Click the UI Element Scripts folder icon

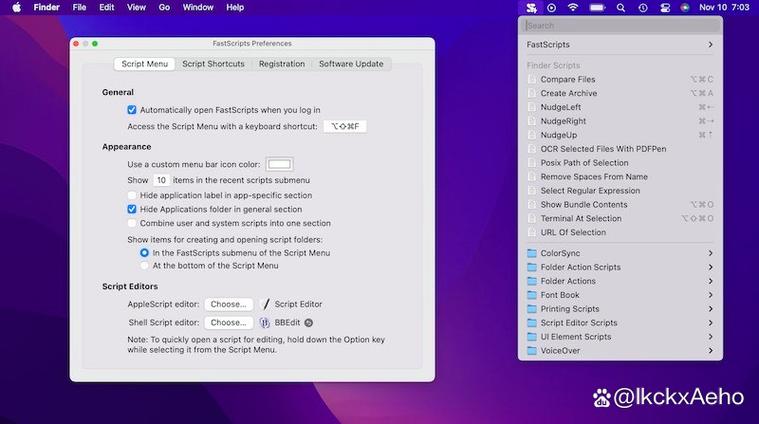click(x=532, y=336)
